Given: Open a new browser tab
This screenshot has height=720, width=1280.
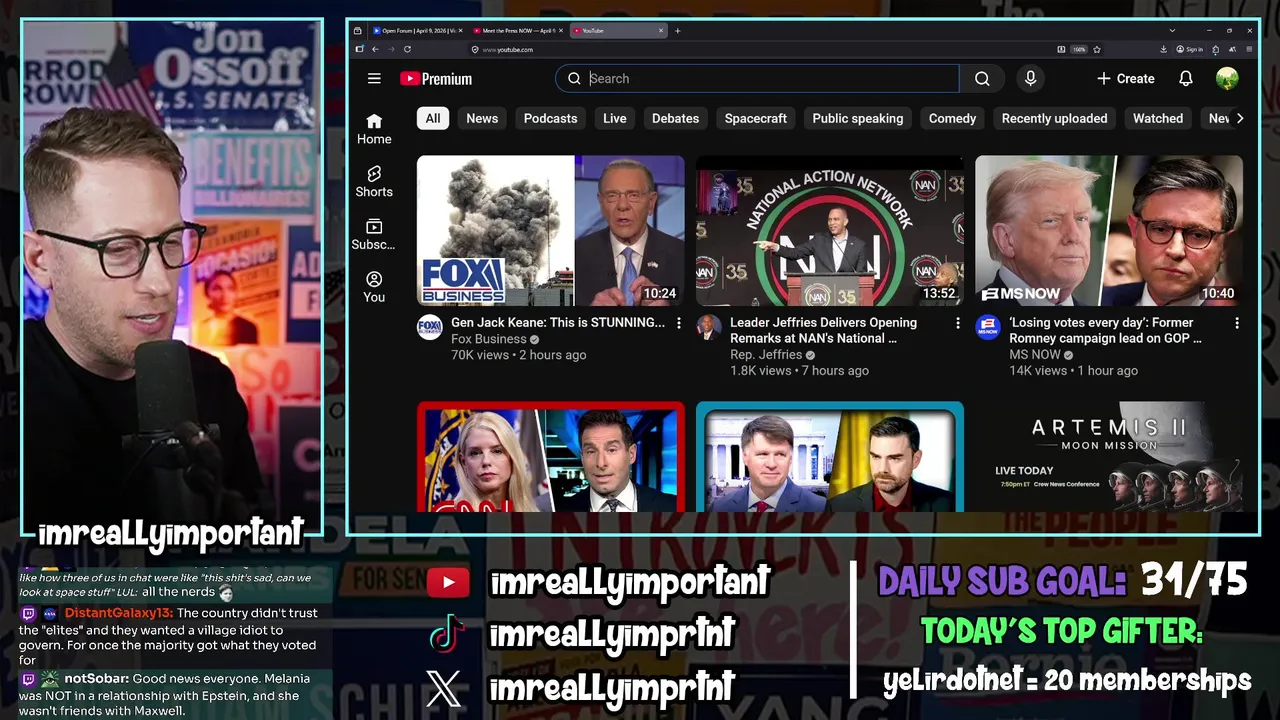Looking at the screenshot, I should (x=678, y=31).
